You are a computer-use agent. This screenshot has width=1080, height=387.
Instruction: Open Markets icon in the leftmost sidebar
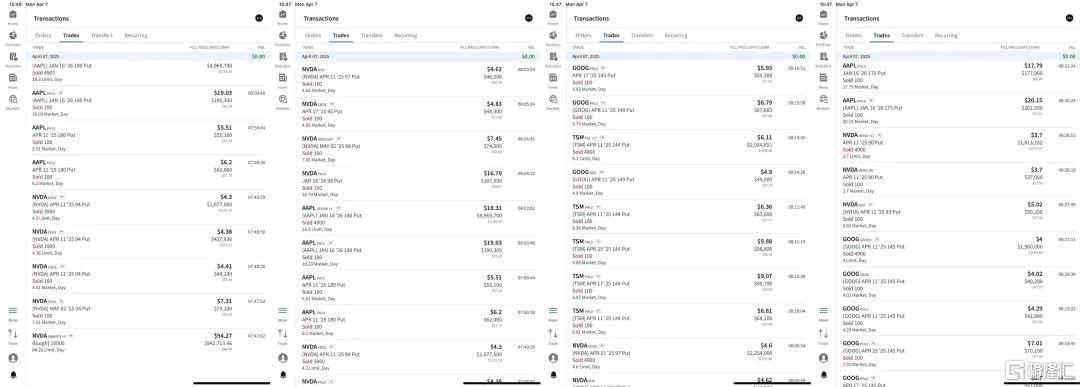click(12, 101)
